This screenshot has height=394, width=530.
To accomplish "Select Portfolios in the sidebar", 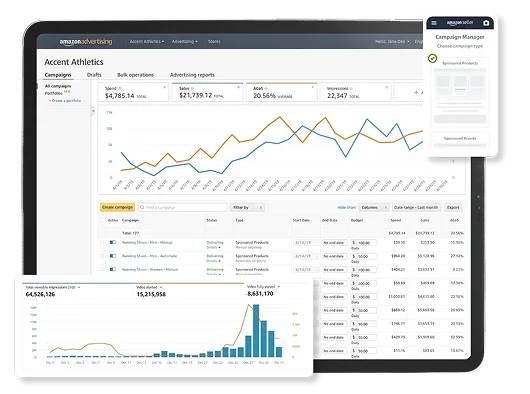I will click(54, 93).
